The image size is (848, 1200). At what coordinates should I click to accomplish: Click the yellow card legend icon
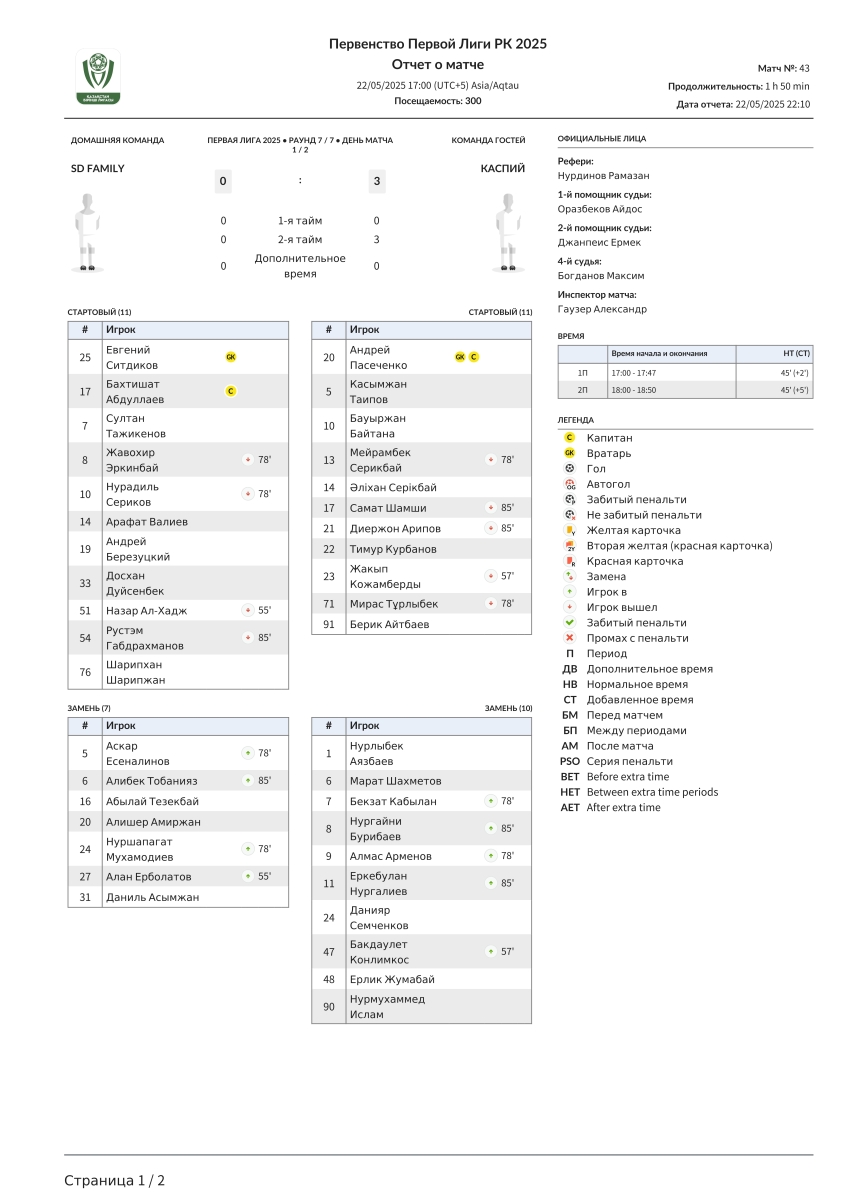(x=569, y=530)
